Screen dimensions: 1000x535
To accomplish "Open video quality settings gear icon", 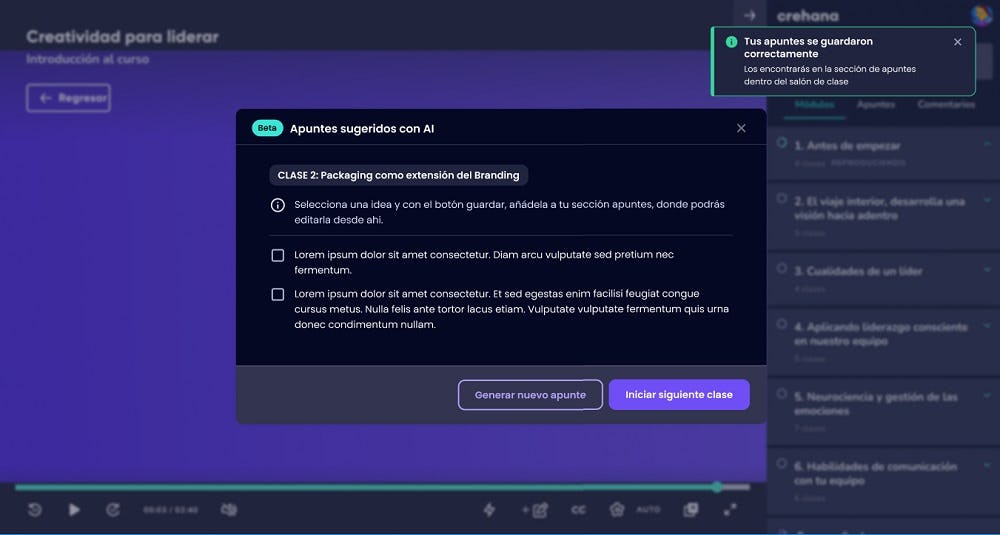I will (617, 509).
